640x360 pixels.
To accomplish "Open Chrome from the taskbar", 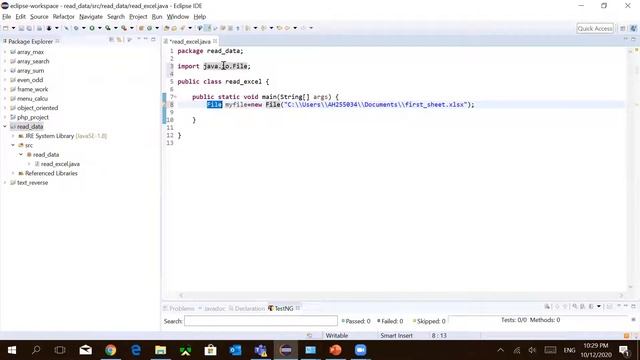I will pos(111,350).
